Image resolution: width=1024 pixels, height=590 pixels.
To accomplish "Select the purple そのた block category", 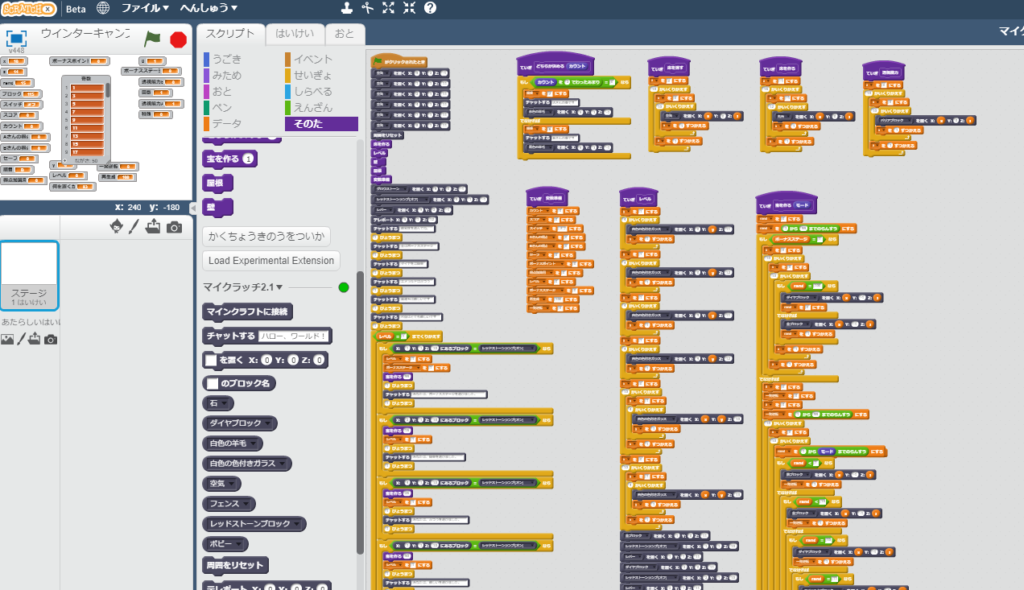I will tap(320, 124).
